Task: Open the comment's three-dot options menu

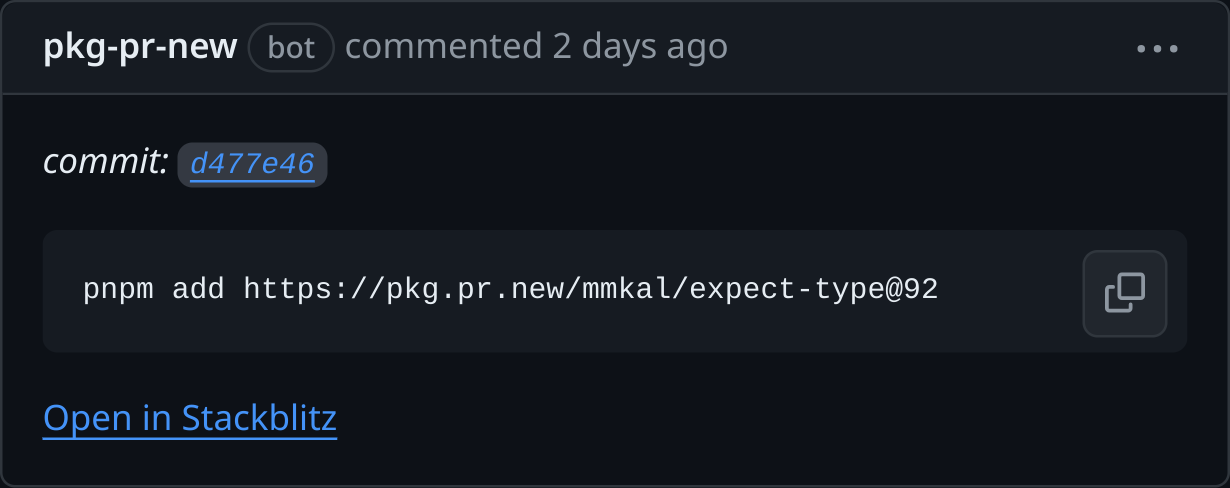Action: tap(1157, 48)
